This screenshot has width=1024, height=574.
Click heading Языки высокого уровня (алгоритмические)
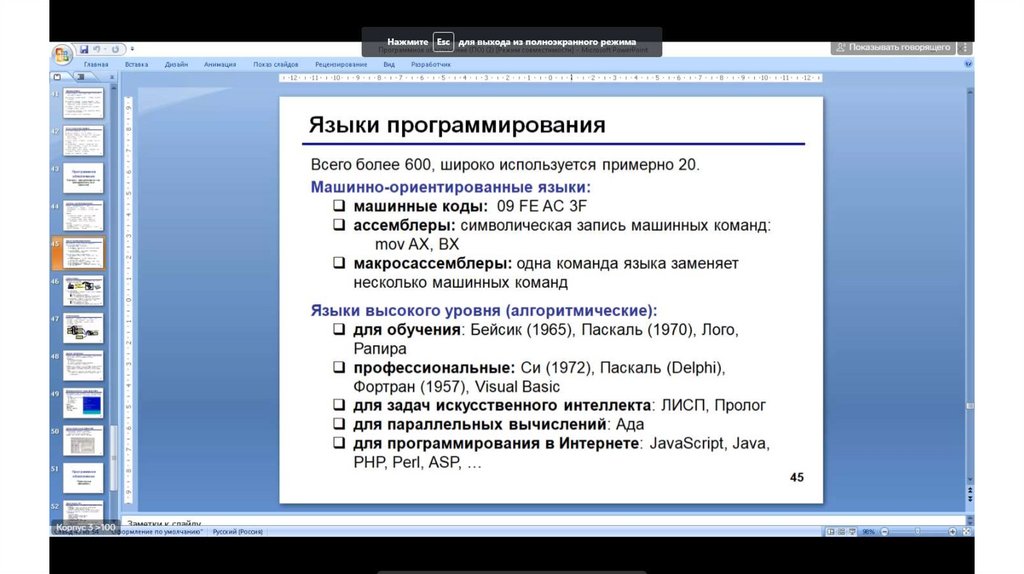[484, 311]
